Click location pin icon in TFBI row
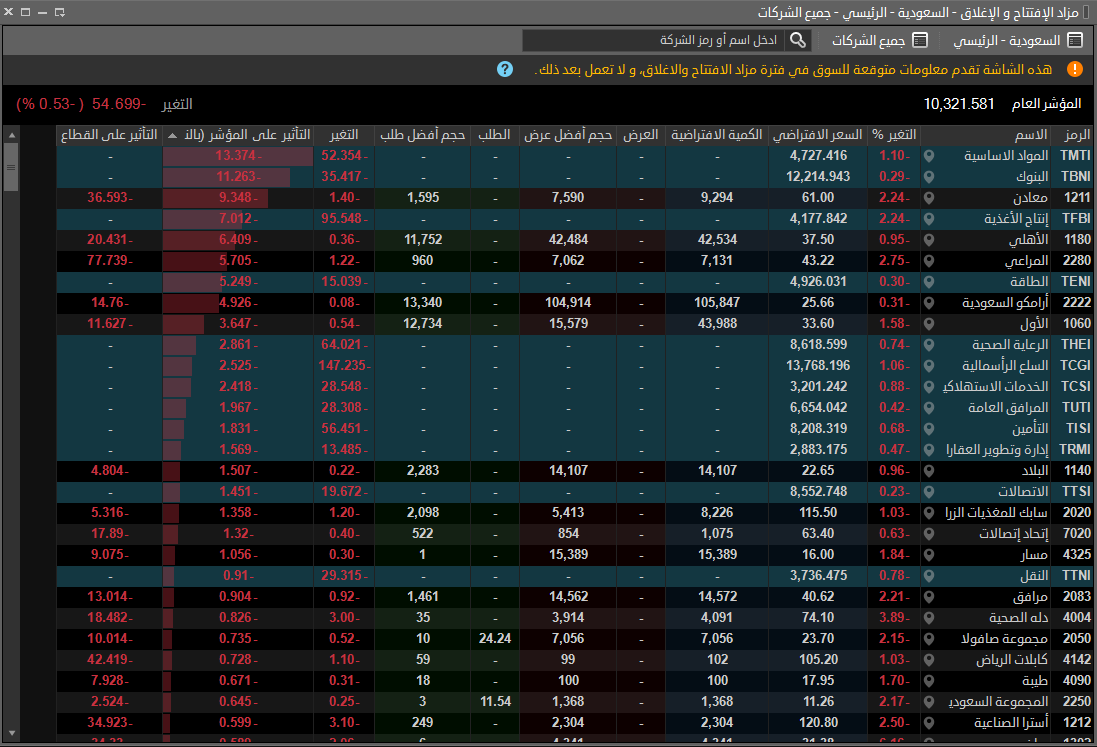The height and width of the screenshot is (747, 1097). (928, 219)
